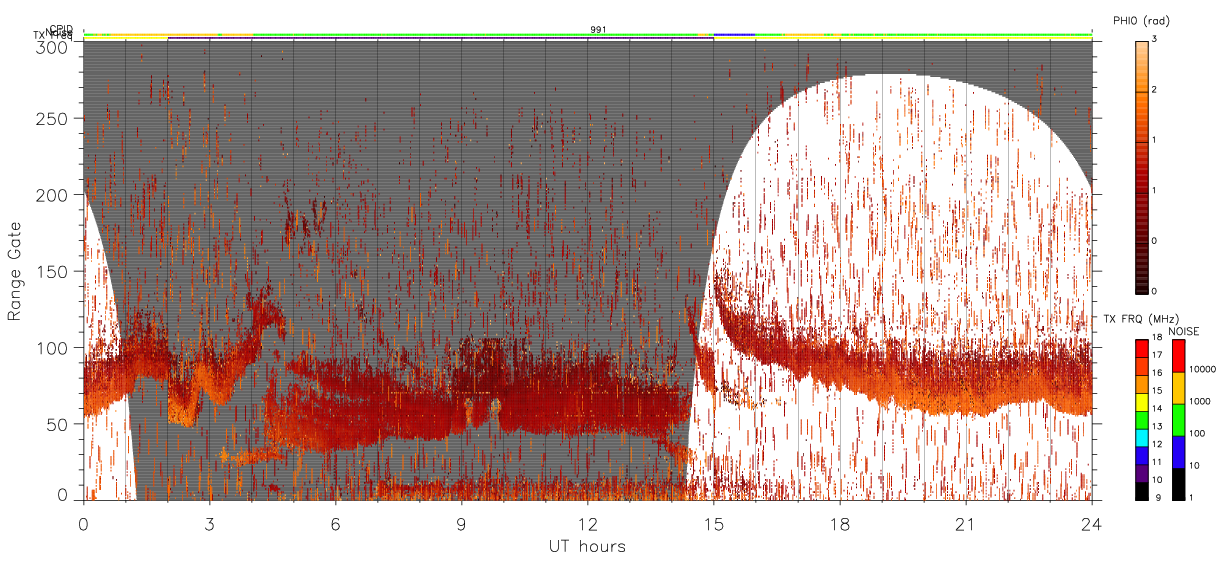
Task: Click the x-axis tick label 18 under the plot
Action: [x=839, y=524]
